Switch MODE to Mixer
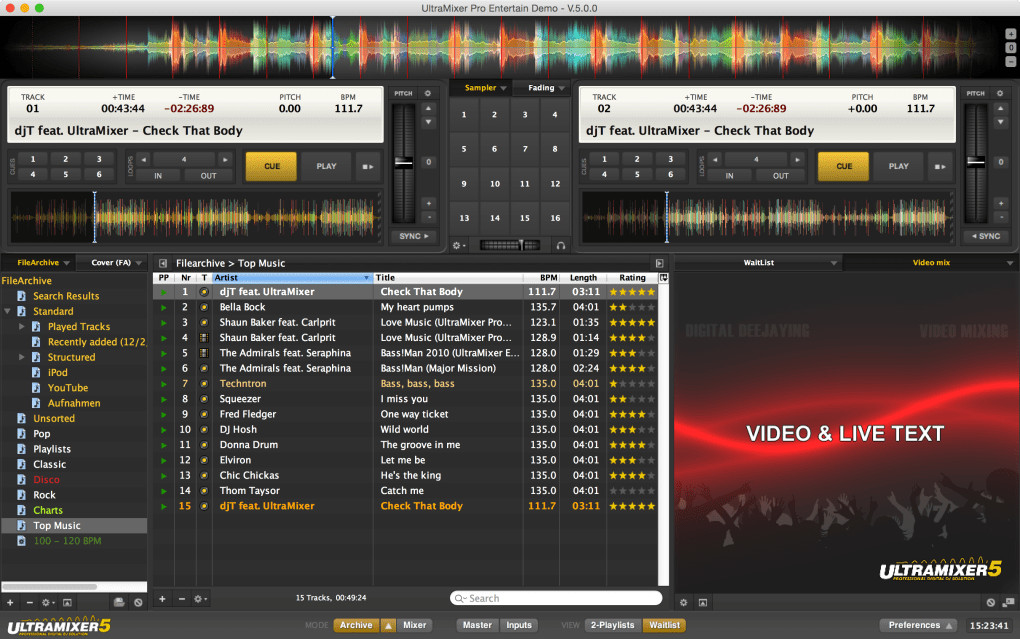1020x639 pixels. pyautogui.click(x=414, y=625)
